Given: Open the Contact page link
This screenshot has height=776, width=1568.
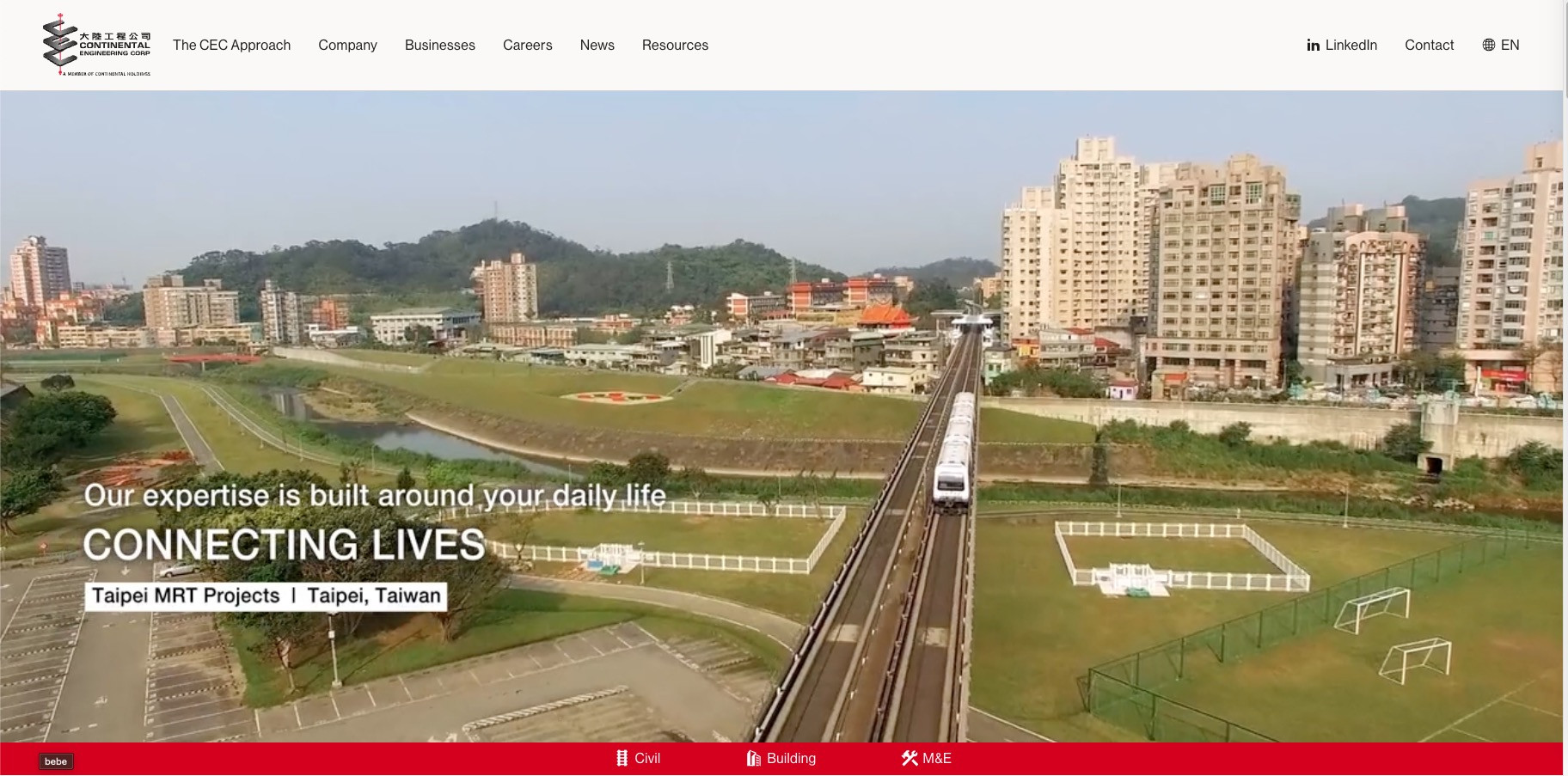Looking at the screenshot, I should tap(1429, 45).
